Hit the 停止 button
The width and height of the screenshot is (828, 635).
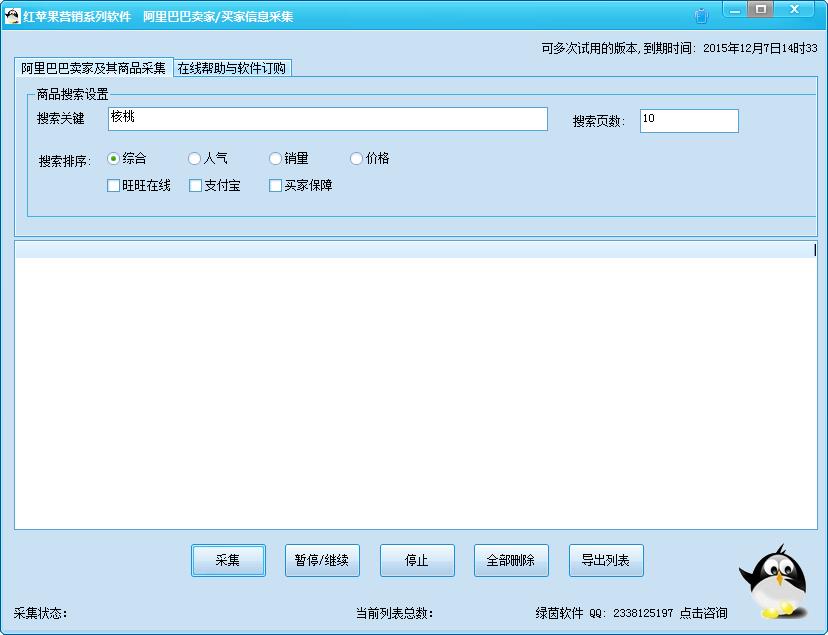417,560
